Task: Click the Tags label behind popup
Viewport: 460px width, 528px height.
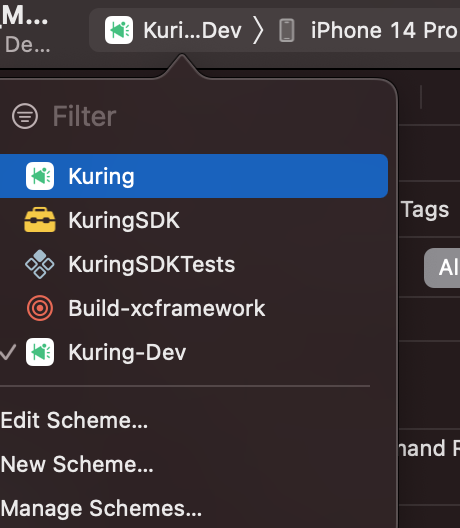Action: click(x=425, y=210)
